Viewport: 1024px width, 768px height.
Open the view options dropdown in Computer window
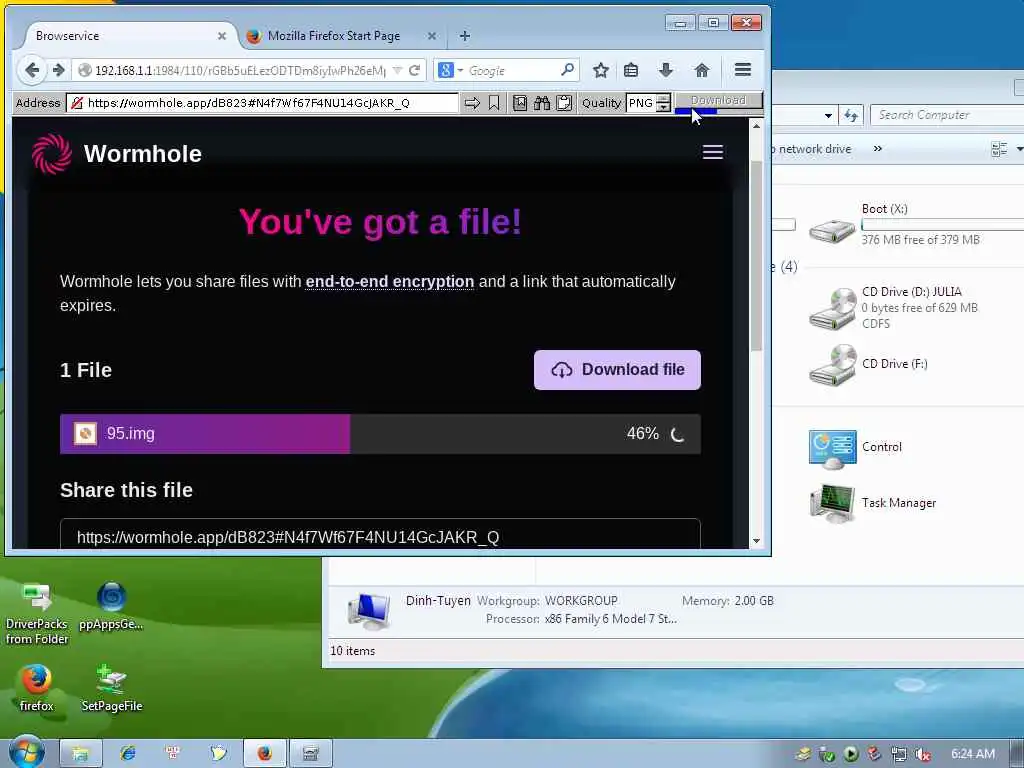tap(1019, 150)
